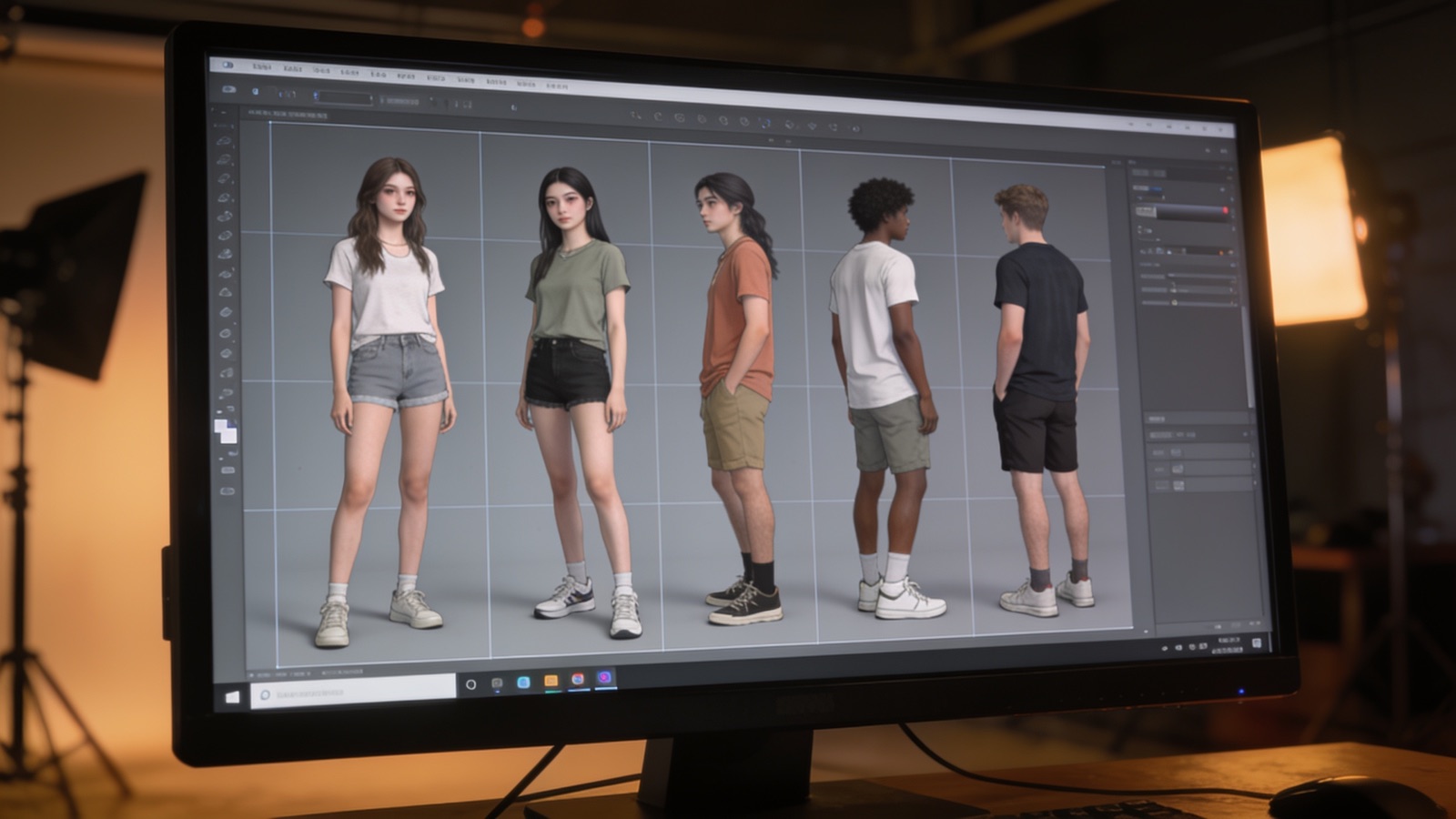Image resolution: width=1456 pixels, height=819 pixels.
Task: Click inside the Windows taskbar search box
Action: (x=353, y=691)
